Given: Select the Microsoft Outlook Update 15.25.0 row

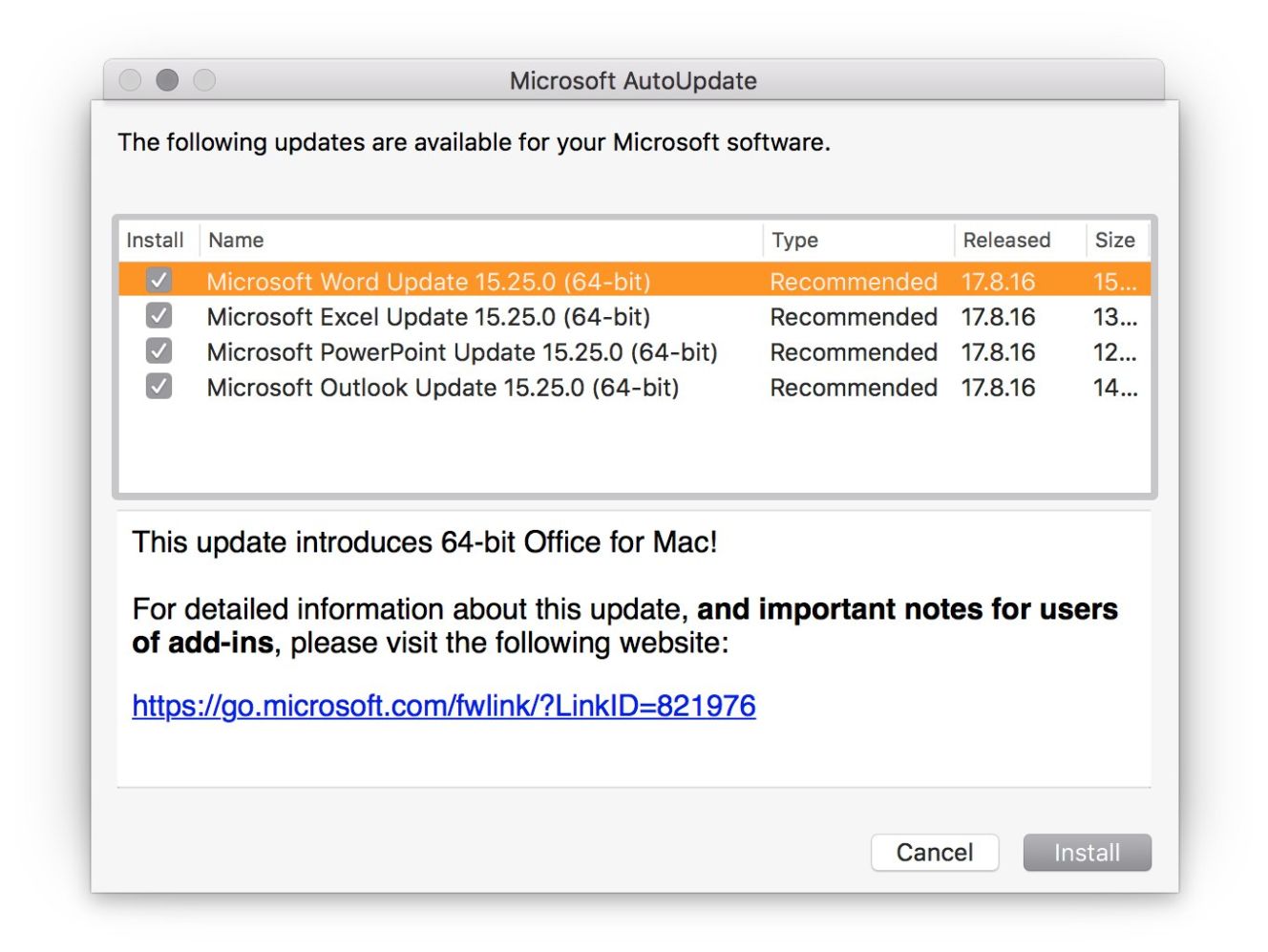Looking at the screenshot, I should 635,387.
